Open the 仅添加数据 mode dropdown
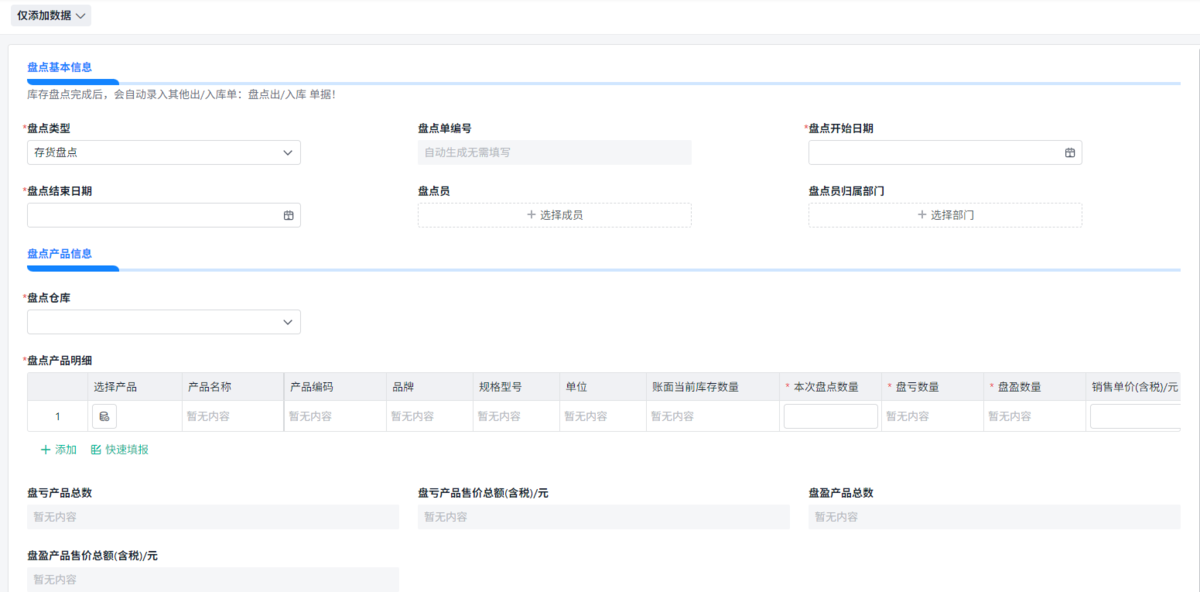The width and height of the screenshot is (1200, 592). tap(52, 15)
